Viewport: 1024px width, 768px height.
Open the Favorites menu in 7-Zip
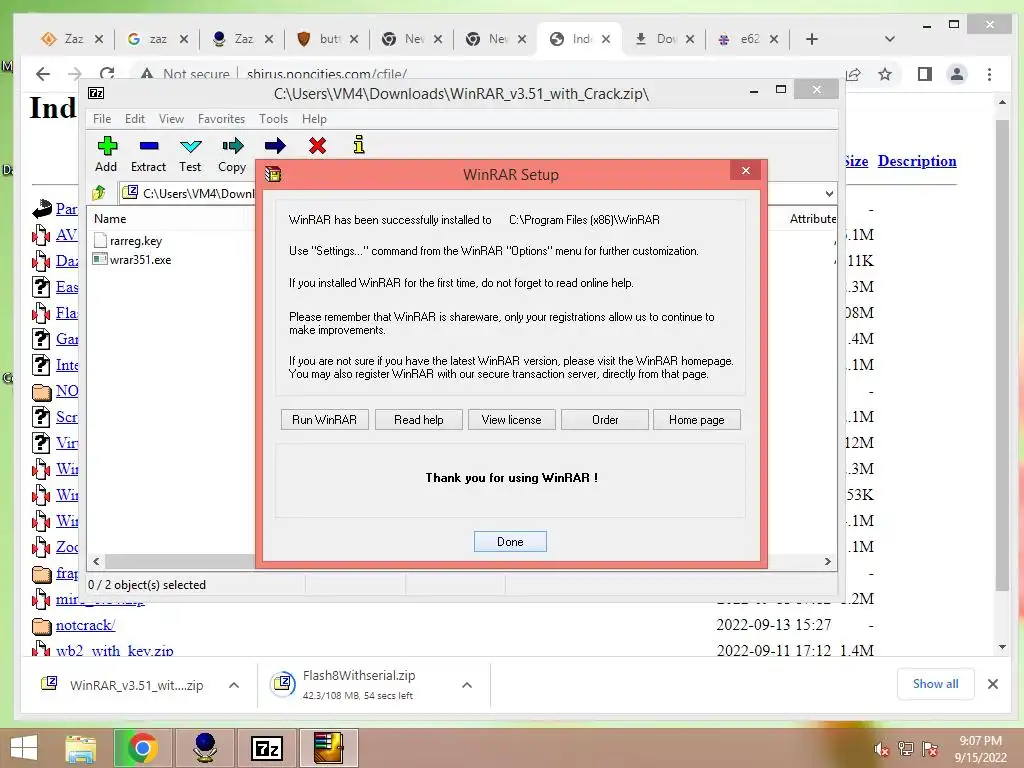point(221,119)
